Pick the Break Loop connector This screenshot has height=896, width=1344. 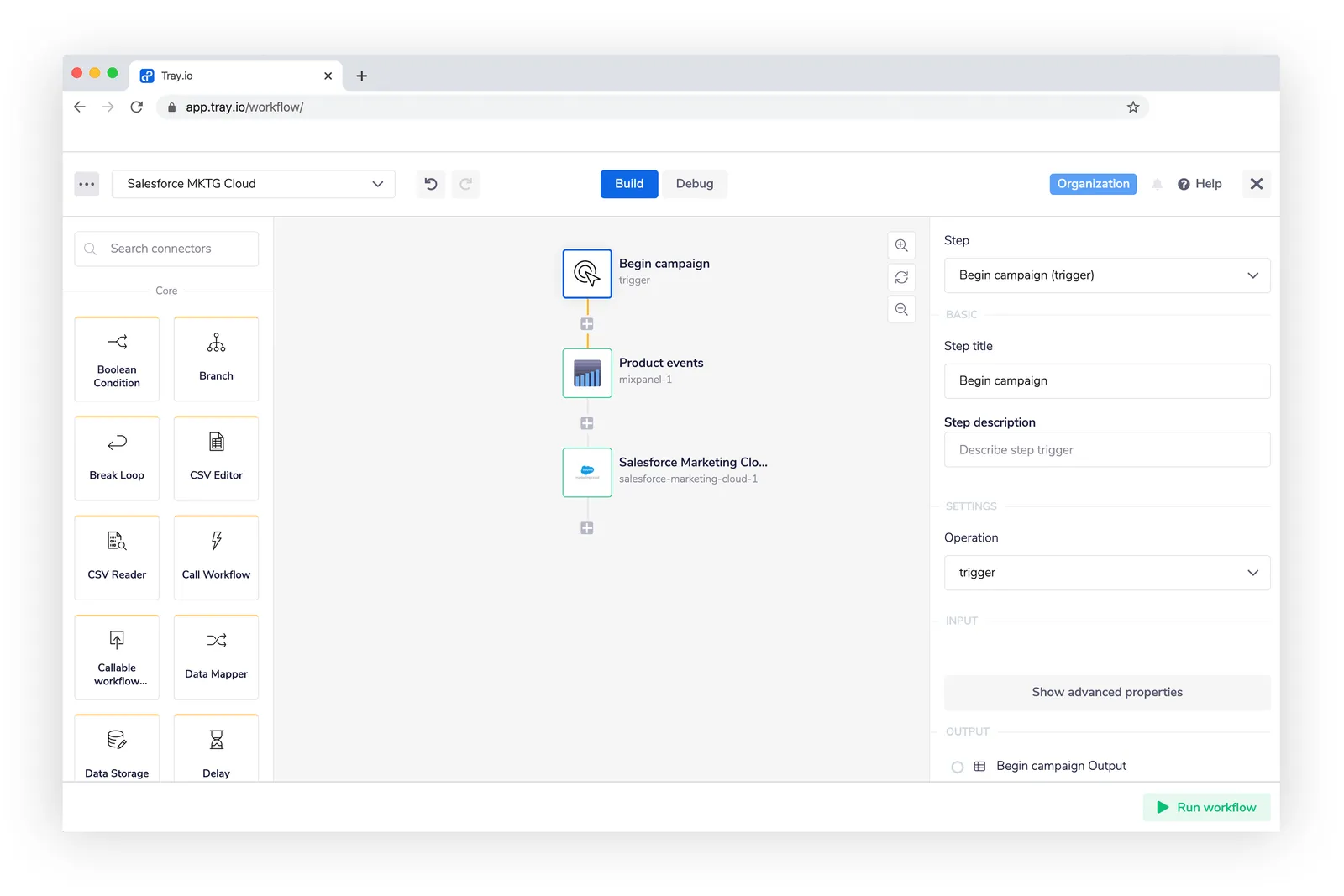[117, 458]
